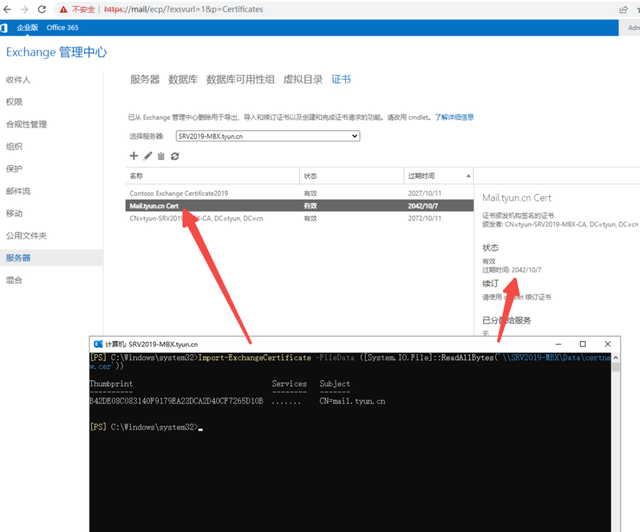Sort by 过期时间 column header
640x532 pixels.
tap(438, 176)
